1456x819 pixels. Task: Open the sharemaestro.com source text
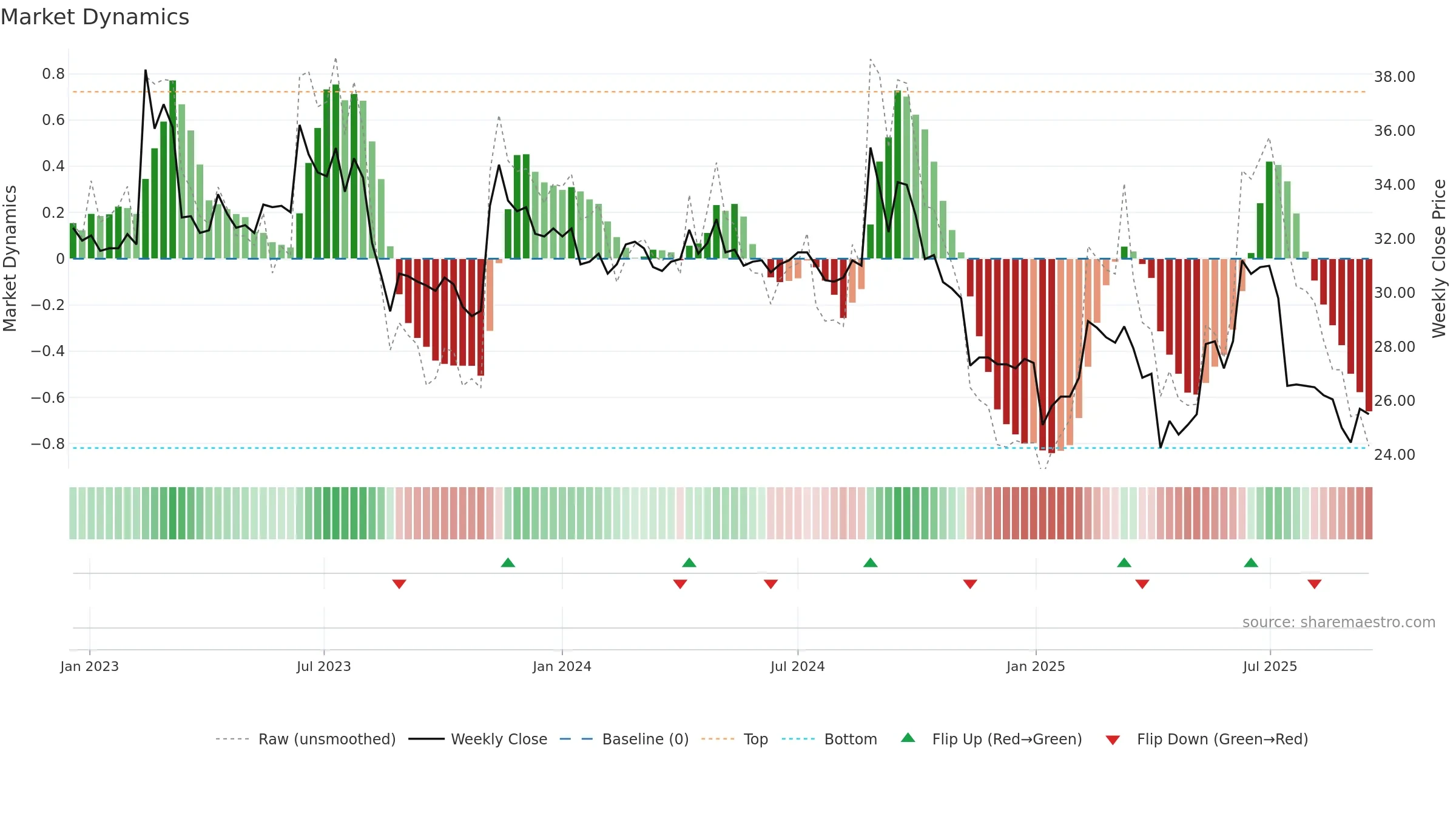(x=1339, y=622)
